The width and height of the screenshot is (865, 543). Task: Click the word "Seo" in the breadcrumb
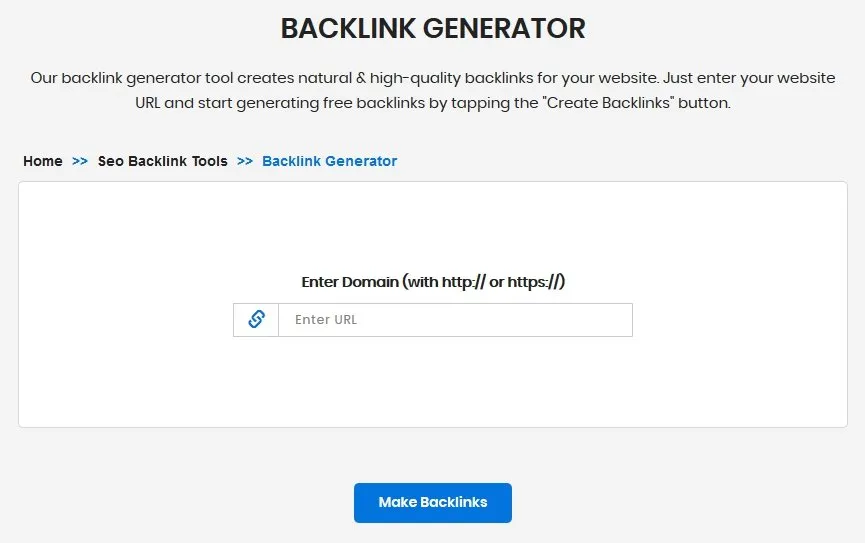(x=110, y=161)
